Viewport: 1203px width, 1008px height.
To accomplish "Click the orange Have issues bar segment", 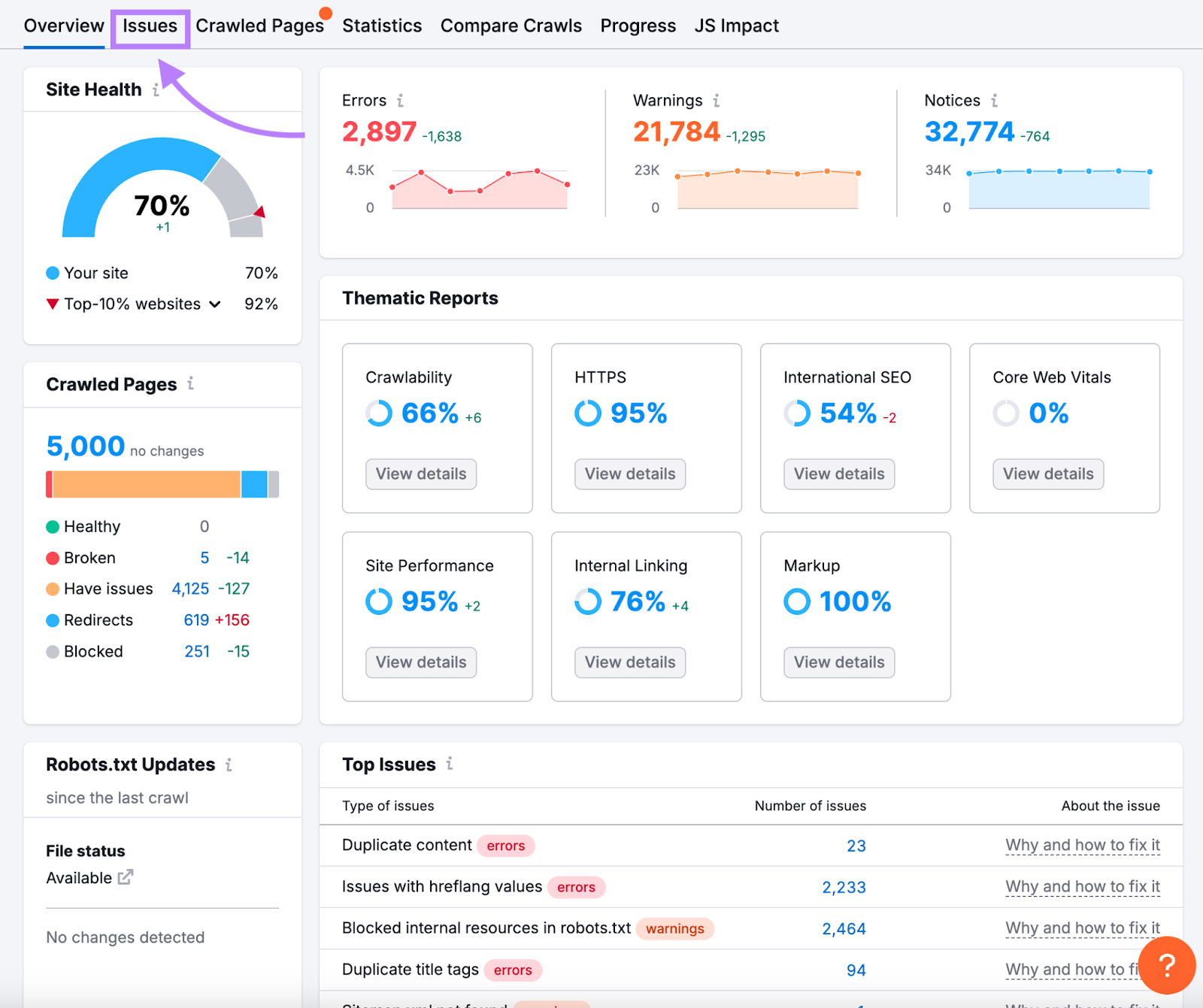I will click(x=147, y=485).
